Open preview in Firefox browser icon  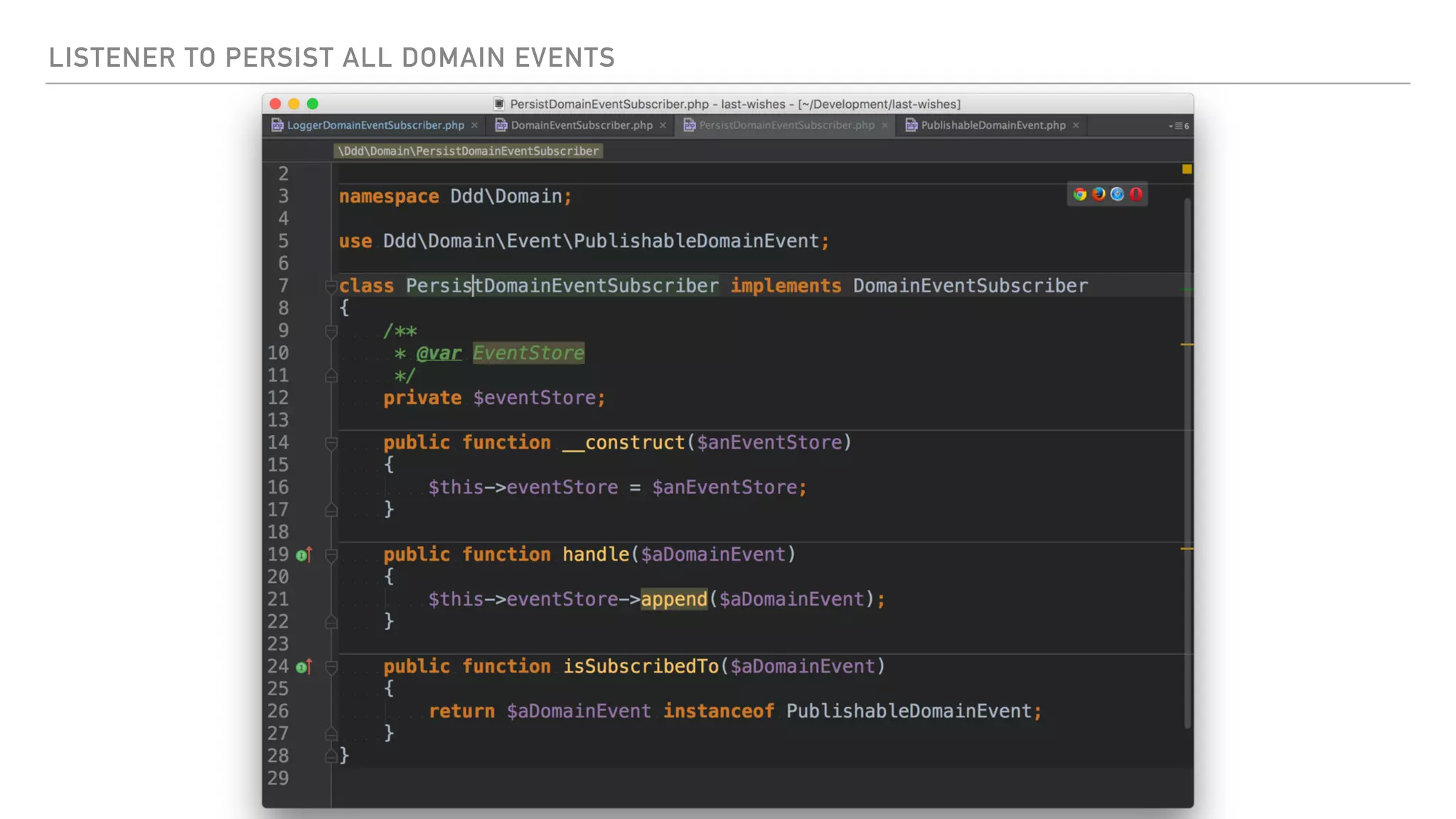[1098, 194]
